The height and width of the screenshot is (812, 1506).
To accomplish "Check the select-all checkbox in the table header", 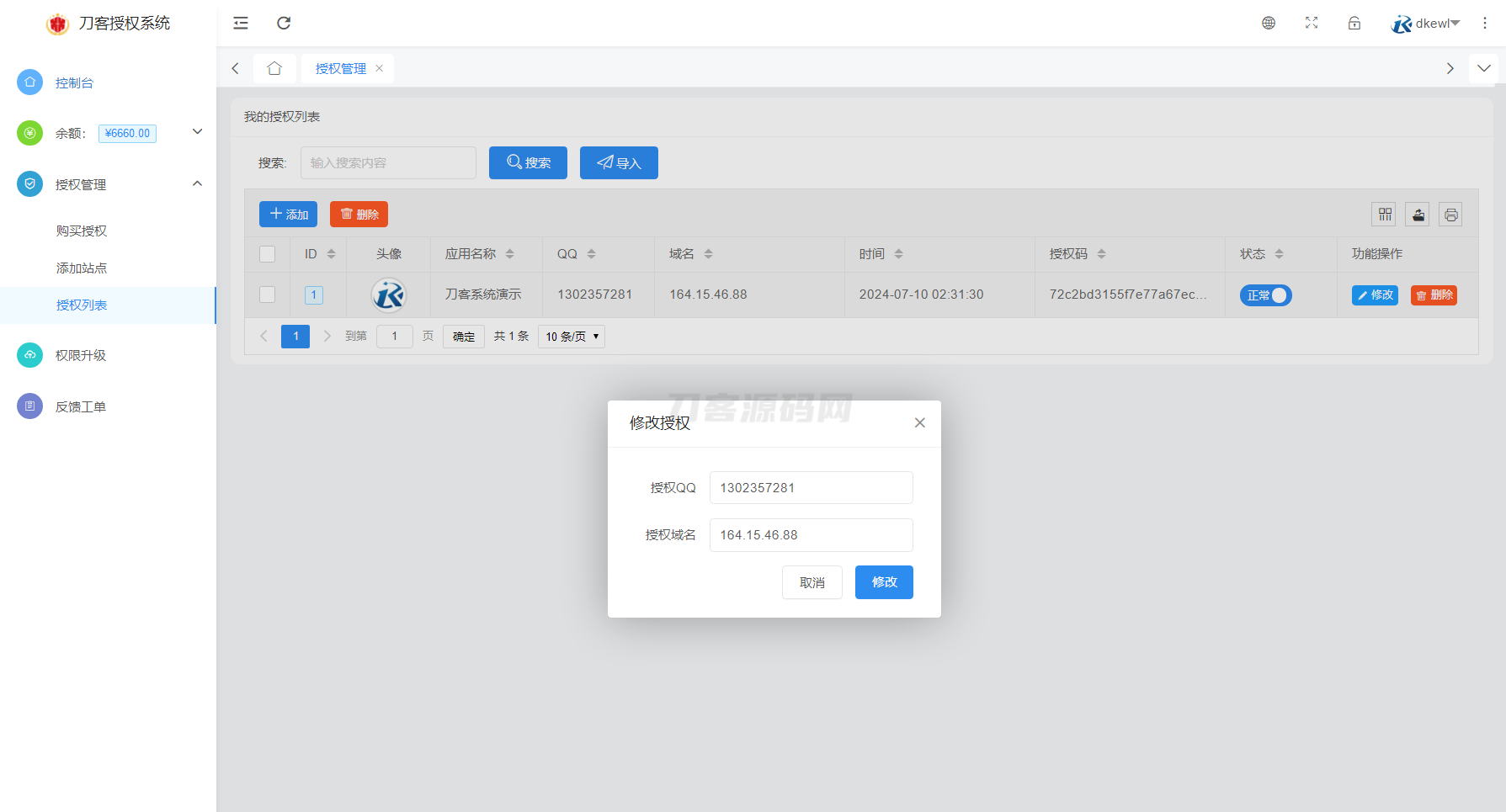I will click(x=267, y=253).
